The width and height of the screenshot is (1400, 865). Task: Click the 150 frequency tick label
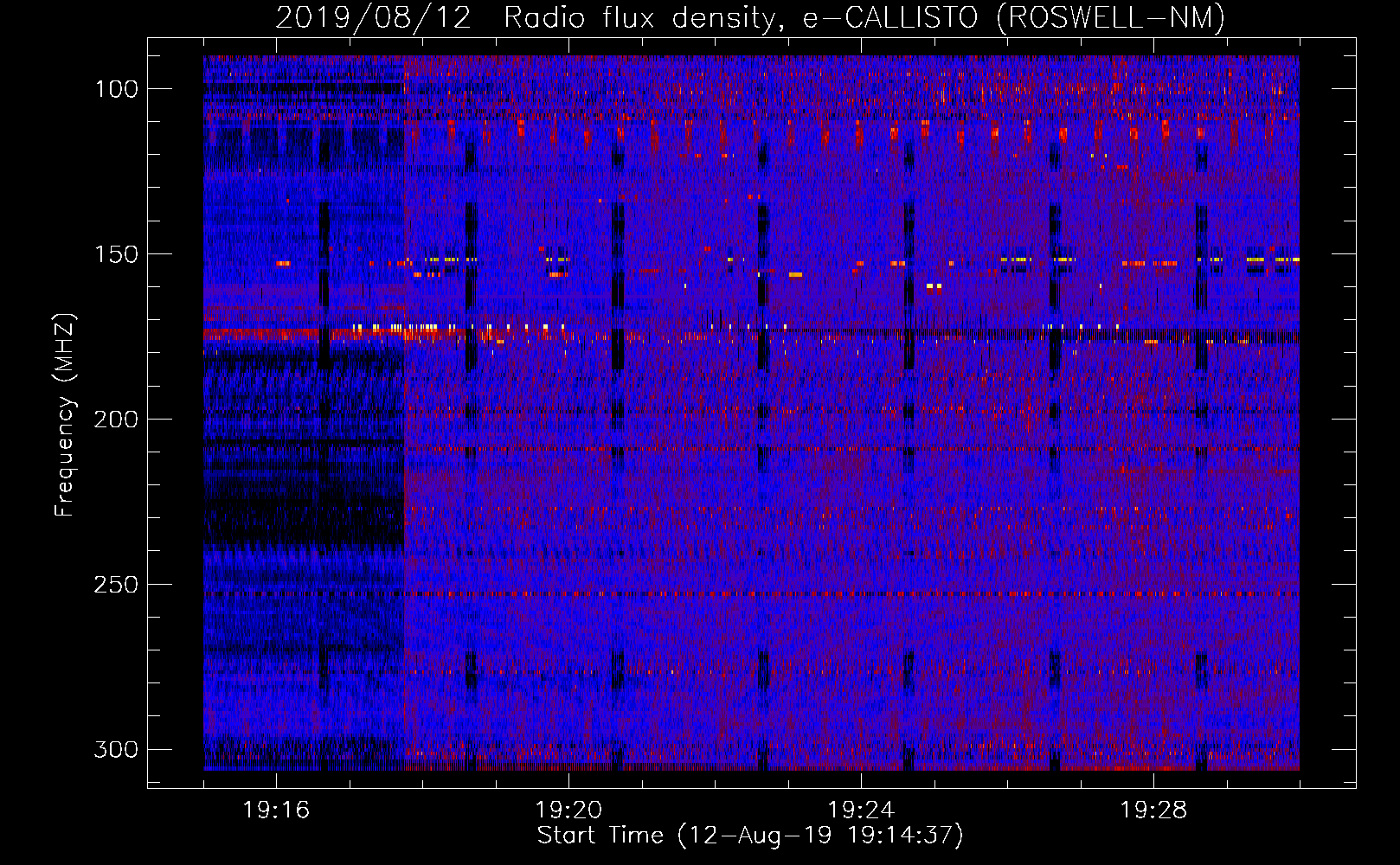point(116,254)
